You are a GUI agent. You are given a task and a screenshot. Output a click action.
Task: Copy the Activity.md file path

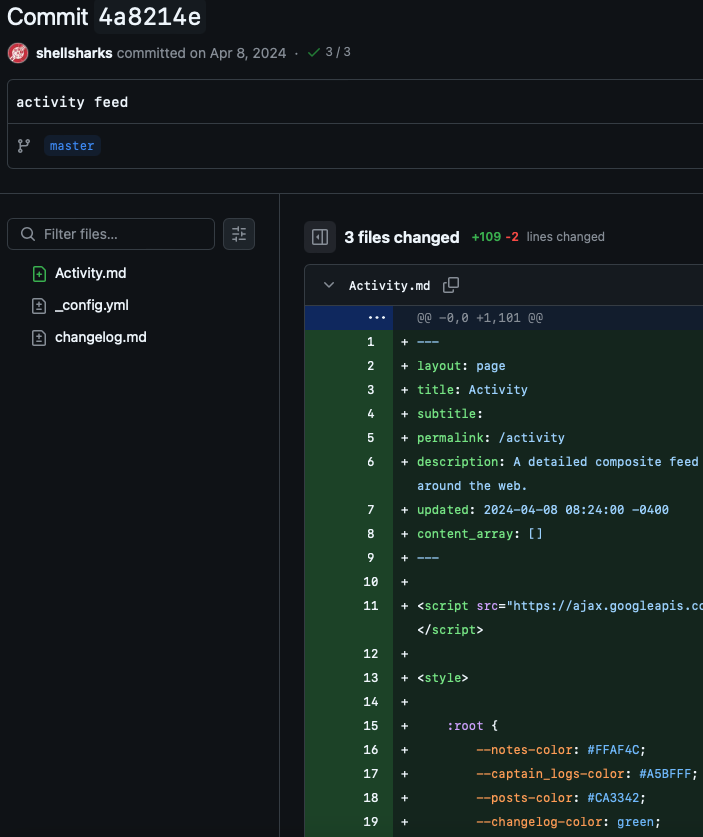[451, 285]
